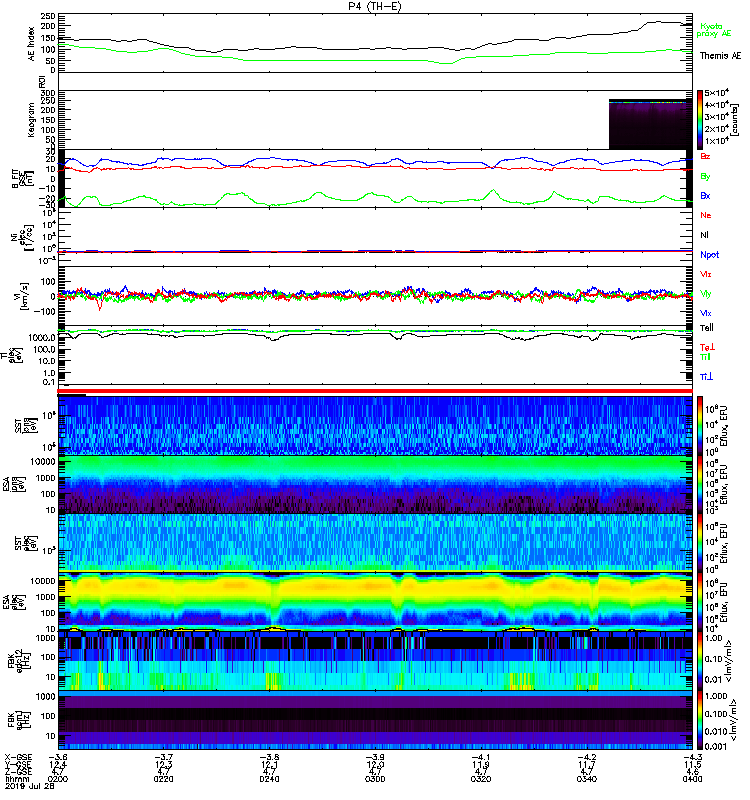Click the "0200" time tick label

(57, 779)
